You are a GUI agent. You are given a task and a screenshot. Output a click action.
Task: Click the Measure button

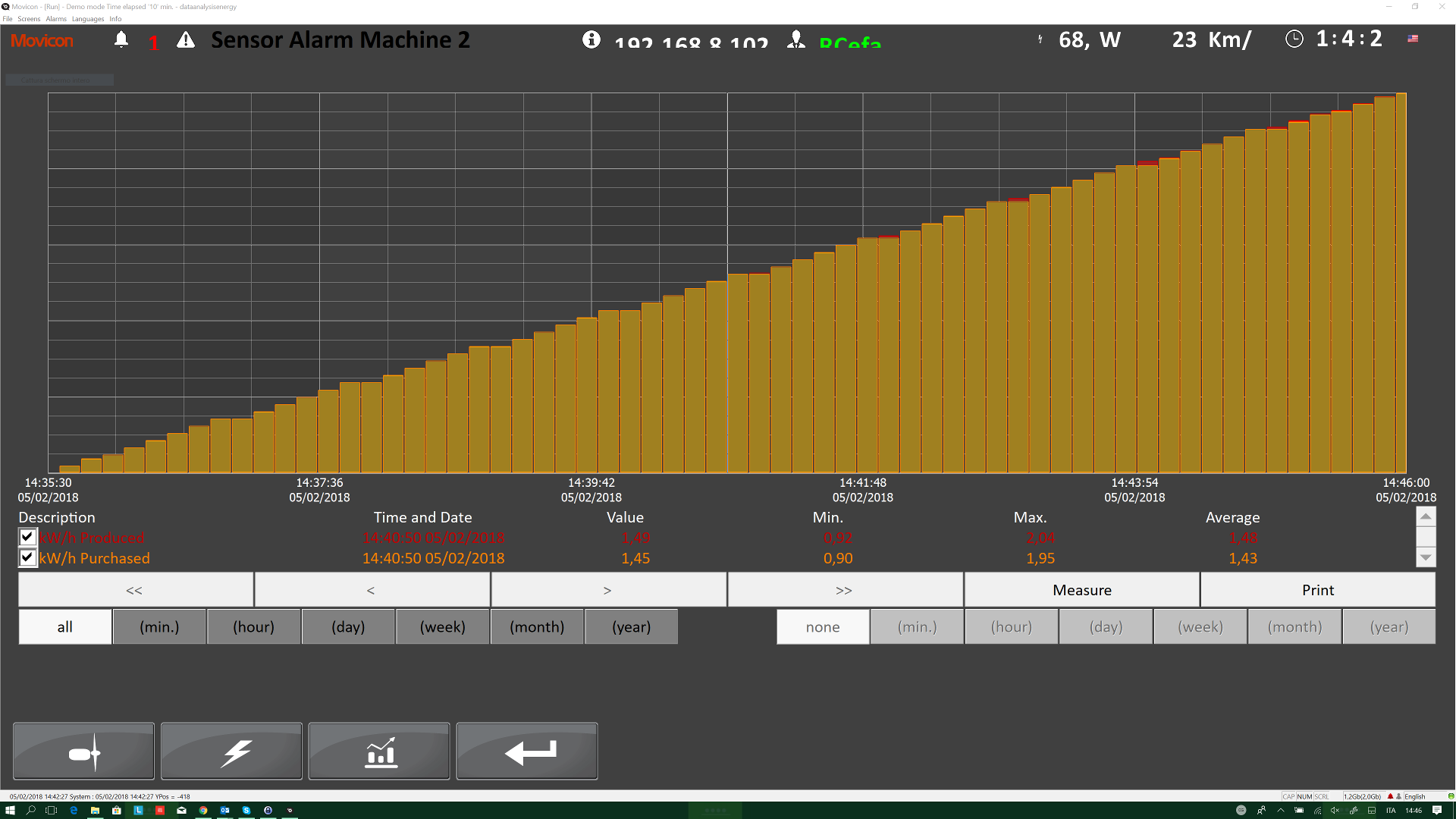[1082, 590]
